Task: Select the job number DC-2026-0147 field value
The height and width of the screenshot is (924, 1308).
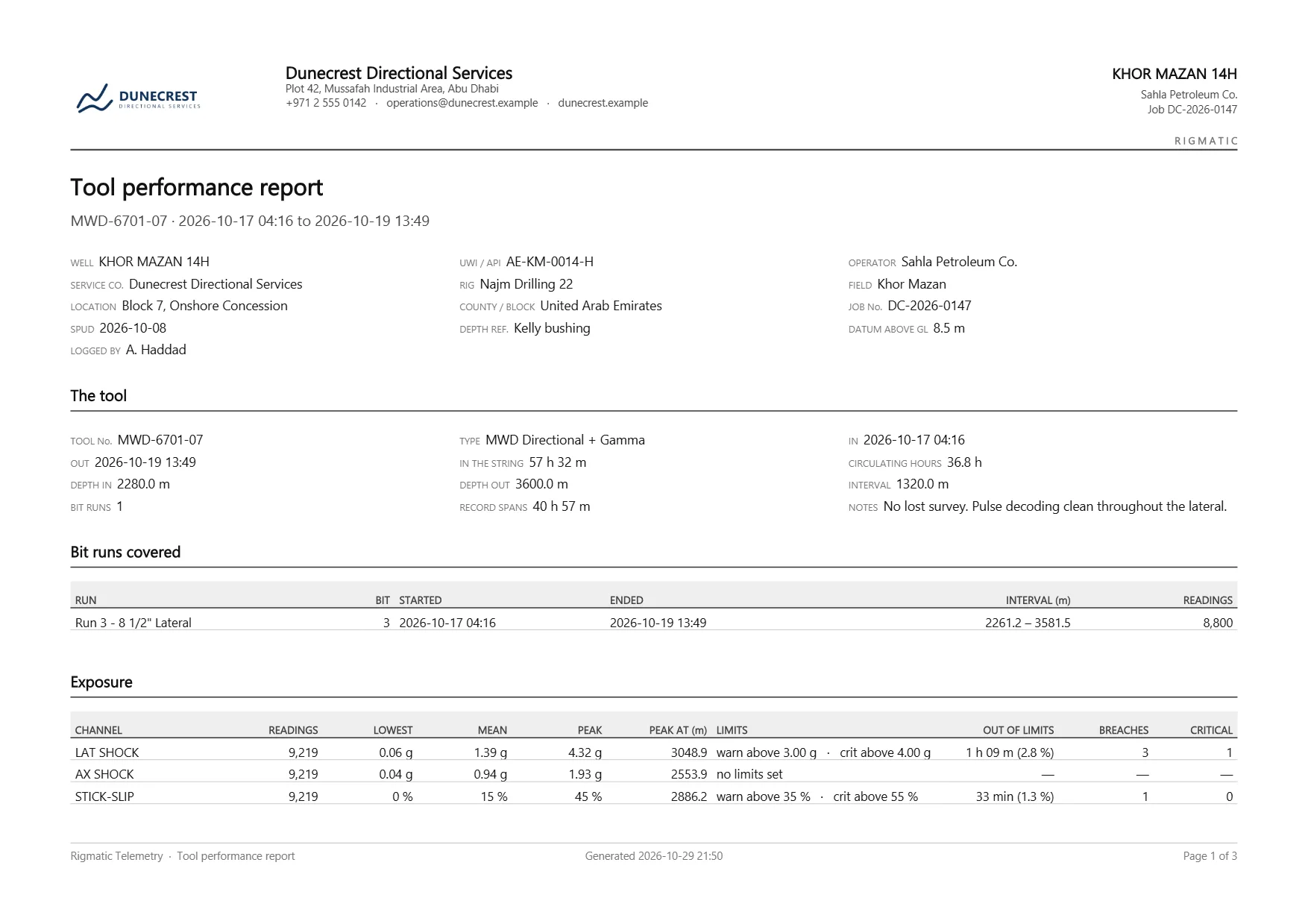Action: coord(929,306)
